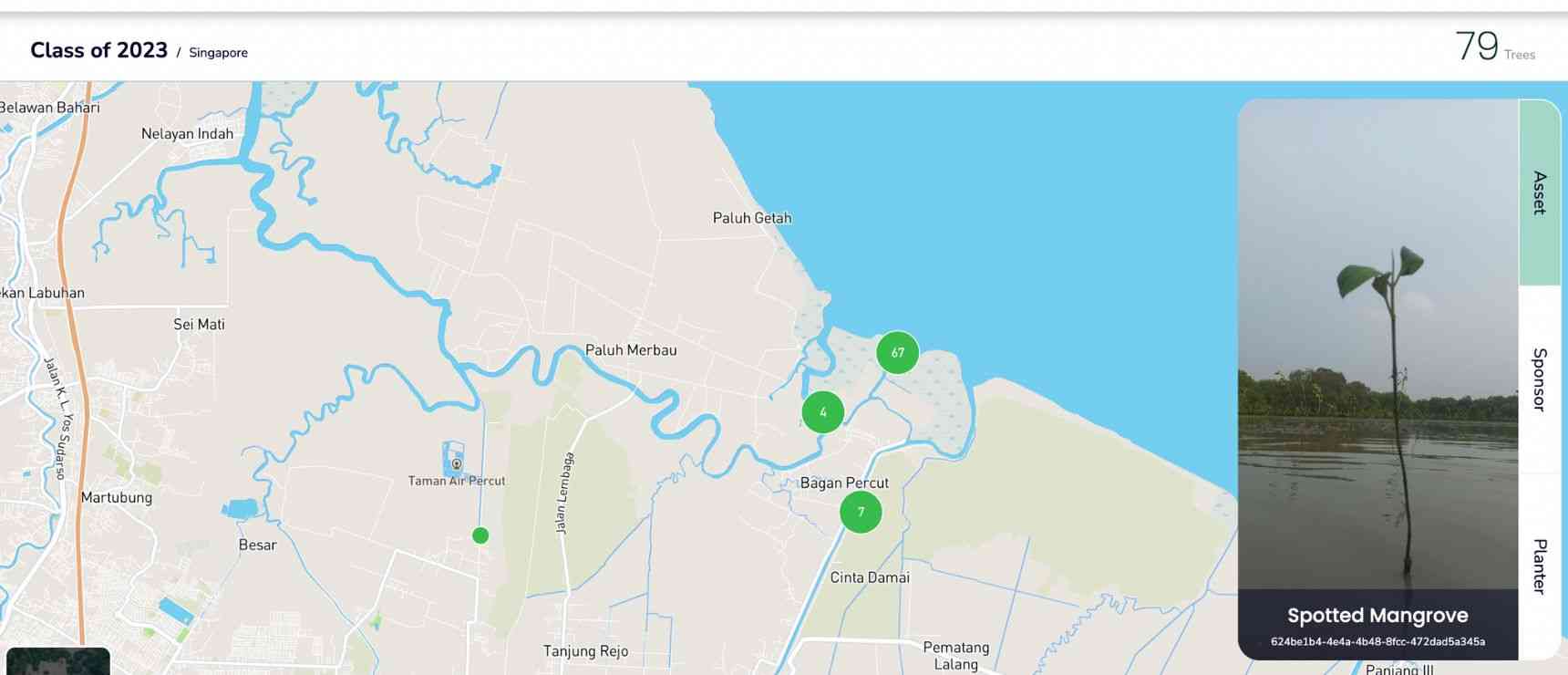1568x675 pixels.
Task: Click the Cinta Damai map label
Action: tap(869, 577)
